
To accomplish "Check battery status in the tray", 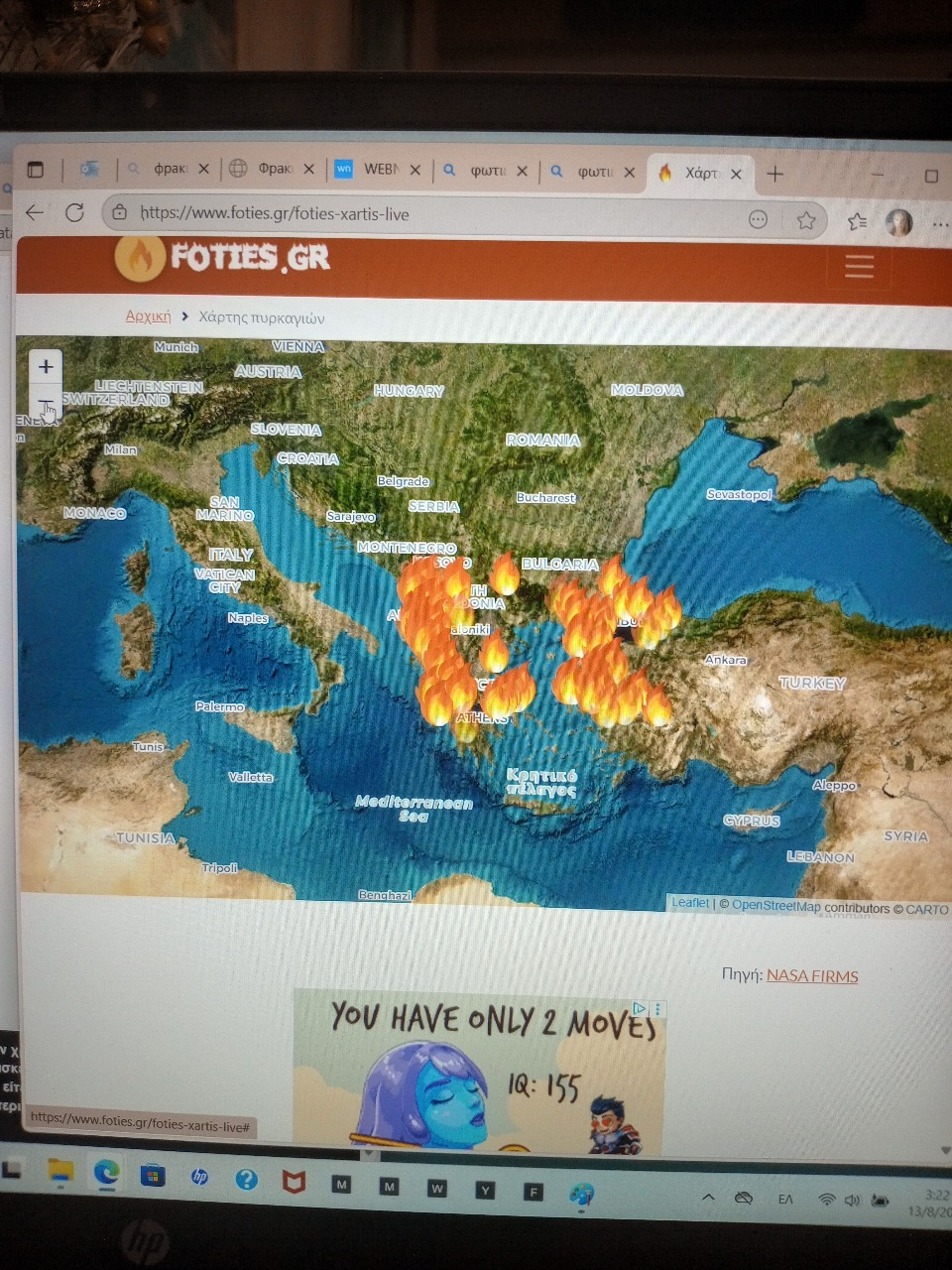I will point(880,1202).
